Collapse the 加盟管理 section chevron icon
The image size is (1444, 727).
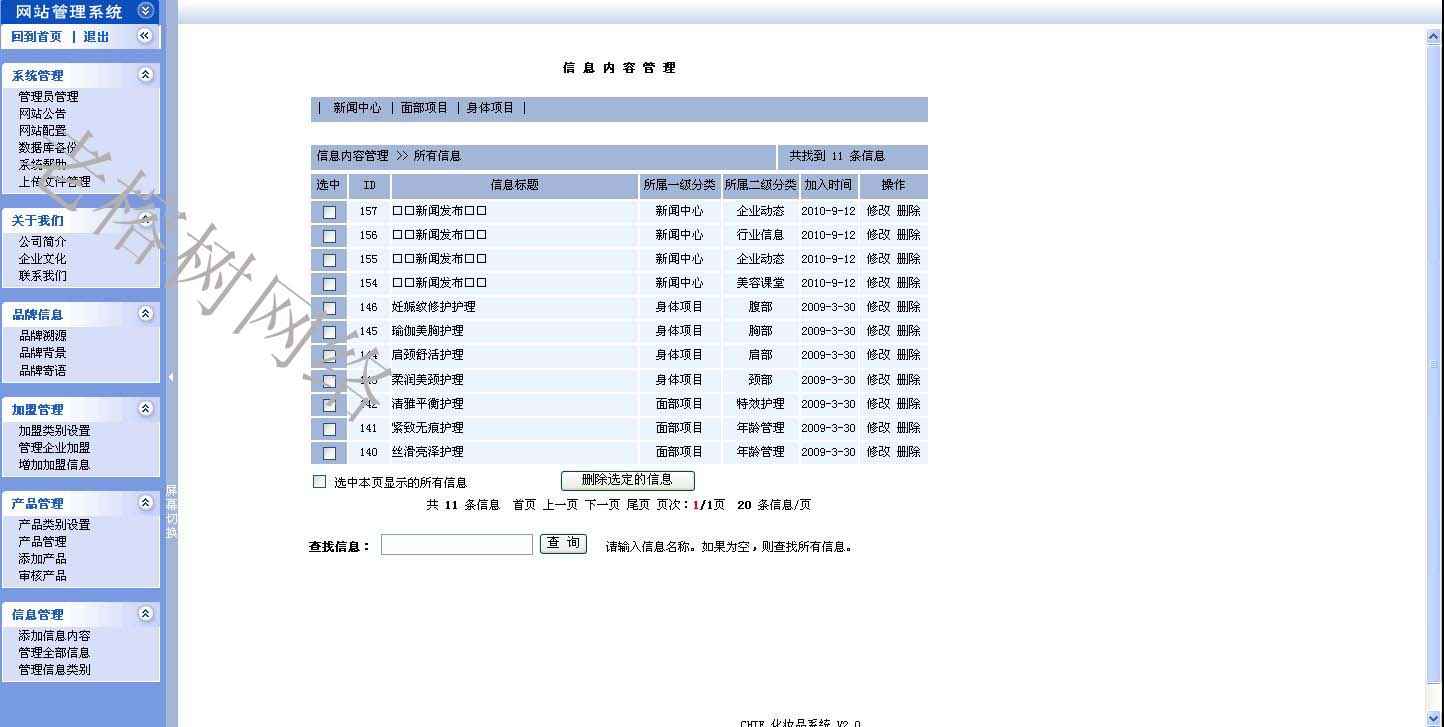tap(145, 409)
